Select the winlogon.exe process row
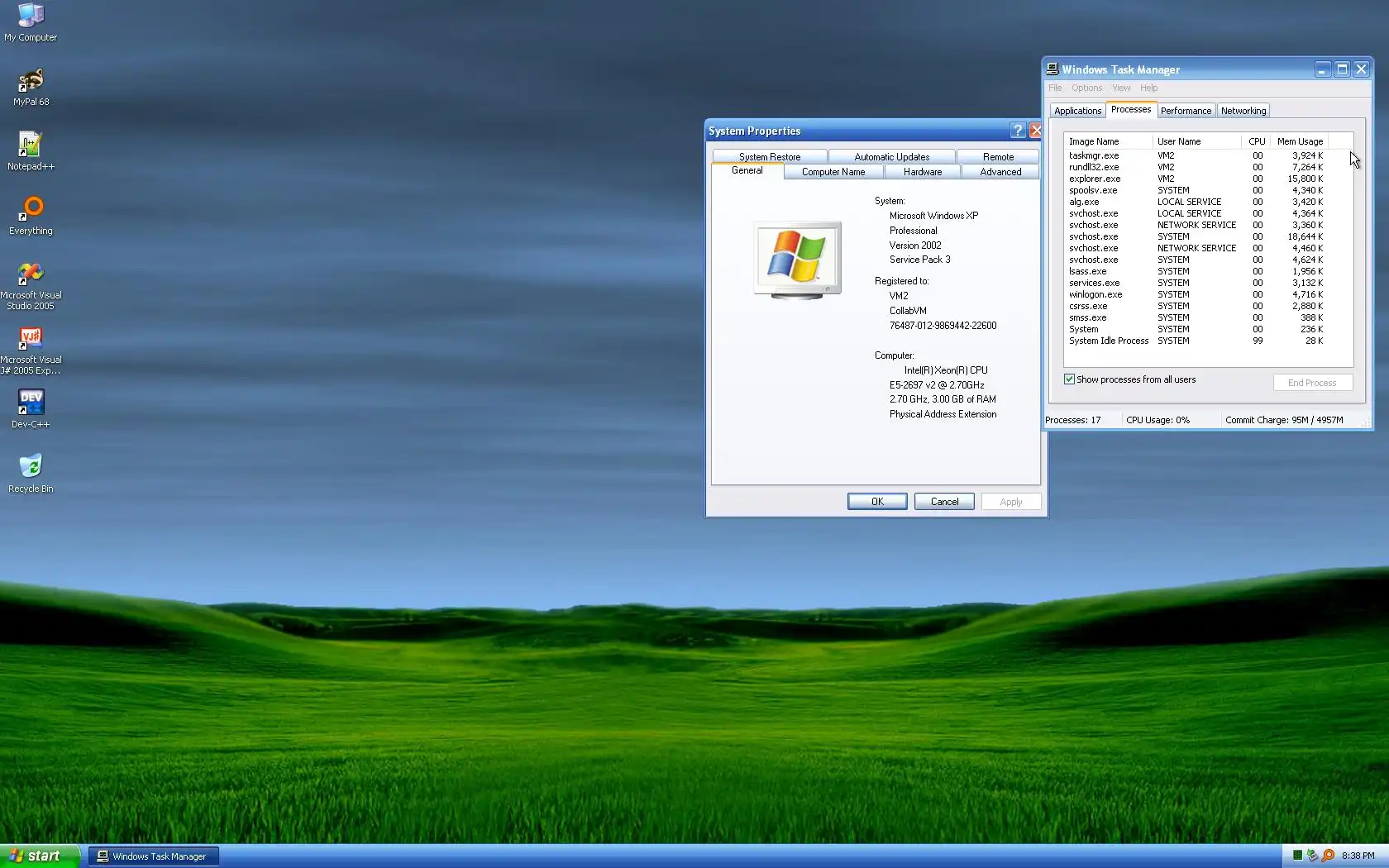Screen dimensions: 1389x868 (1196, 294)
